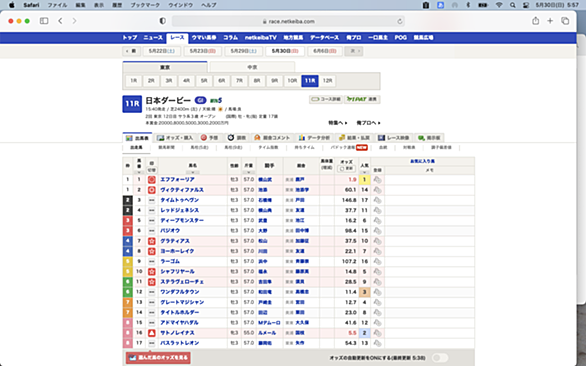Click the お気に入り馬 header link
Screen dimensions: 586x366
click(x=422, y=162)
